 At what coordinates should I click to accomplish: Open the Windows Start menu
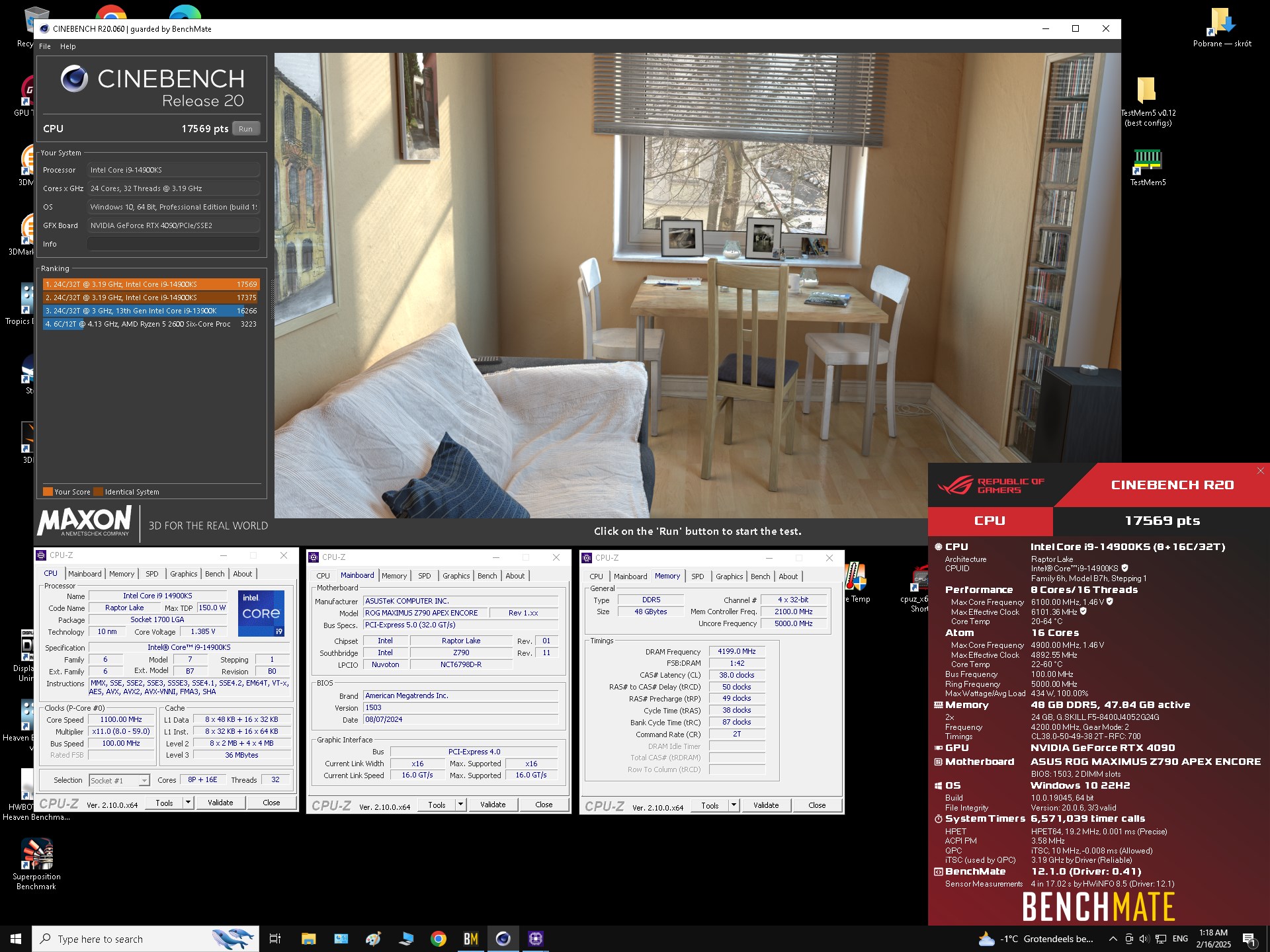16,939
